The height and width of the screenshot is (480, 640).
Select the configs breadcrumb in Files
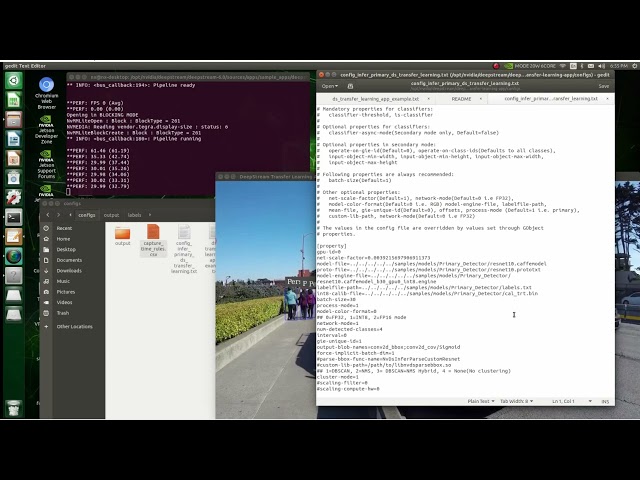[87, 215]
